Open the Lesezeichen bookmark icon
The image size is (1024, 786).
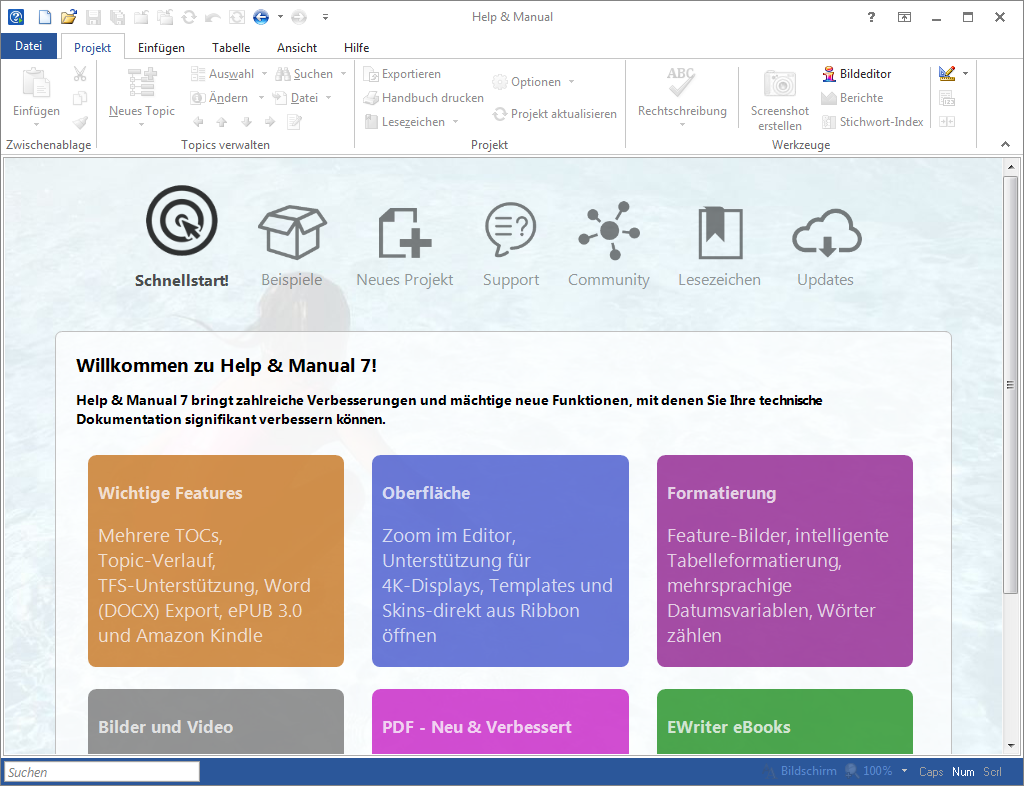tap(719, 231)
